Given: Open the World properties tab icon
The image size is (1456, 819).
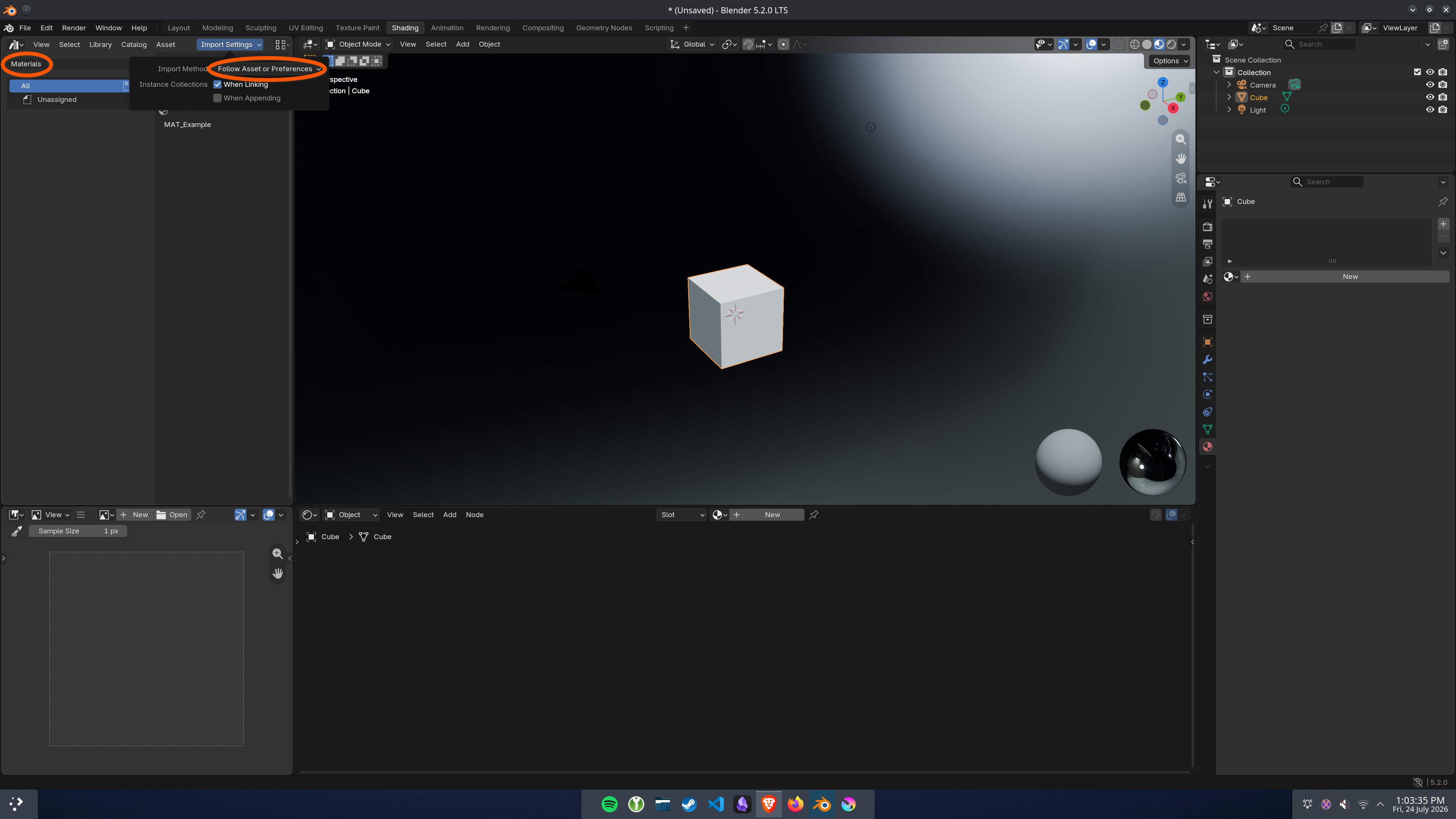Looking at the screenshot, I should (1207, 296).
